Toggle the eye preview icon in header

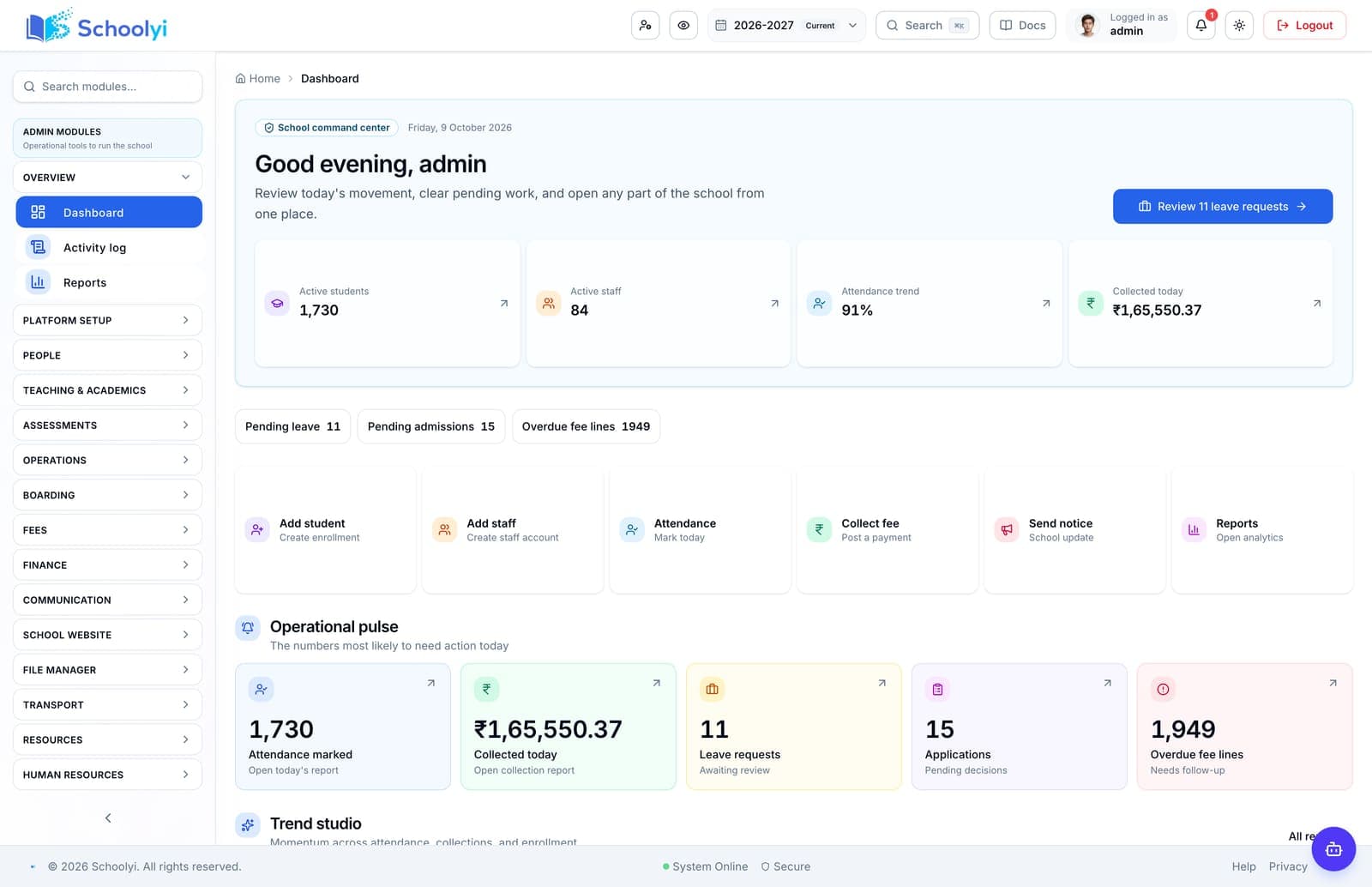pos(683,26)
